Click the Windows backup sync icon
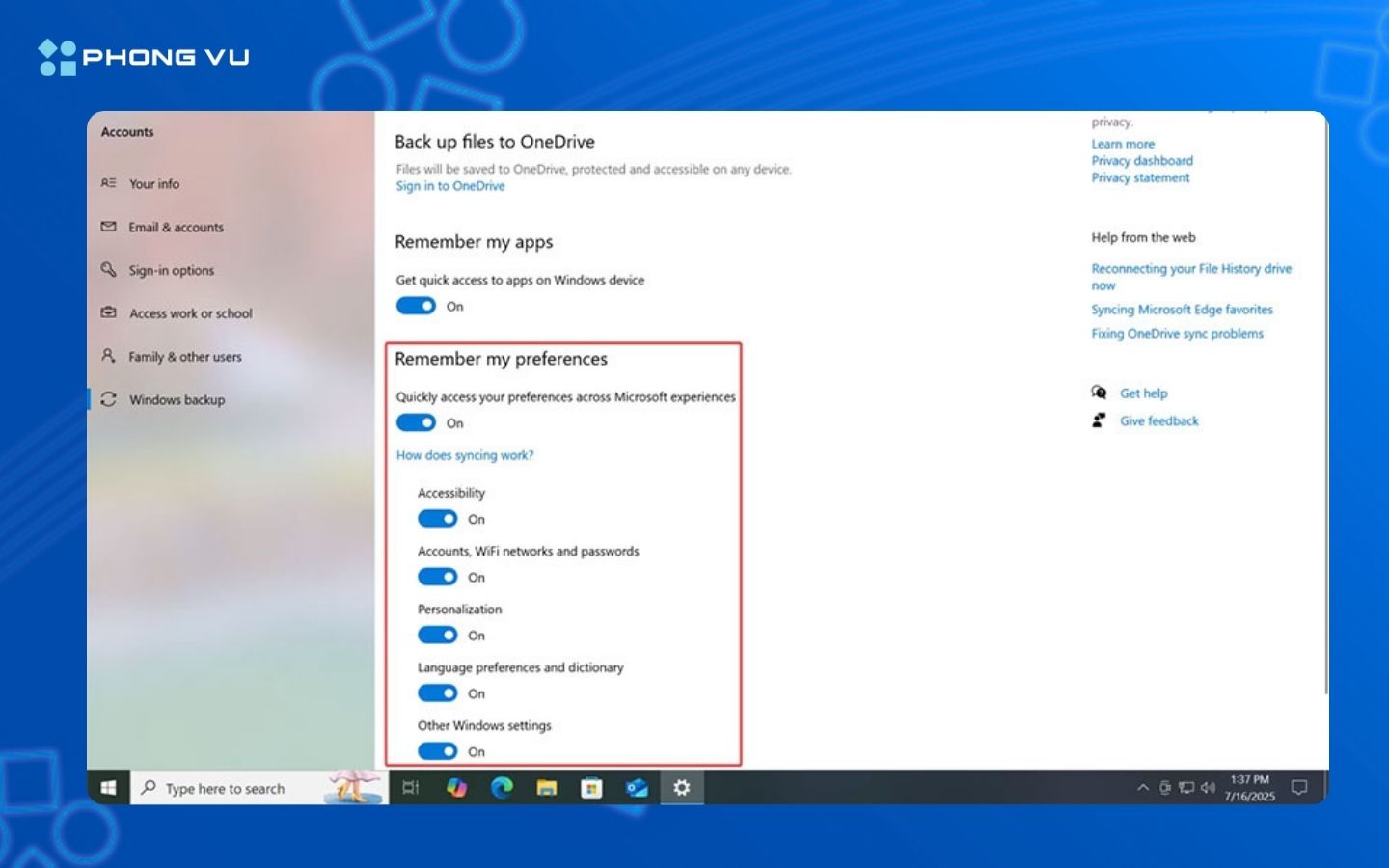The width and height of the screenshot is (1389, 868). [x=109, y=399]
